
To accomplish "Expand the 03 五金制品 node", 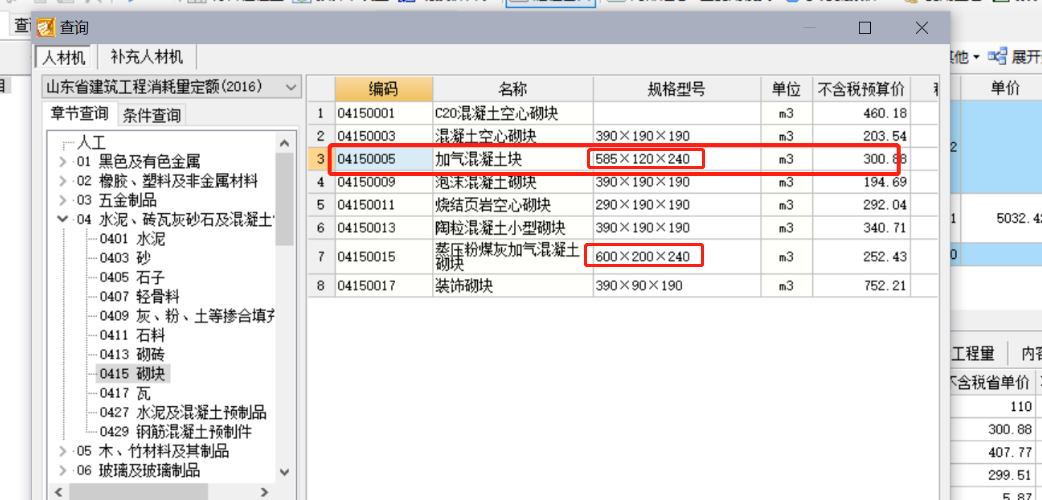I will pos(62,200).
